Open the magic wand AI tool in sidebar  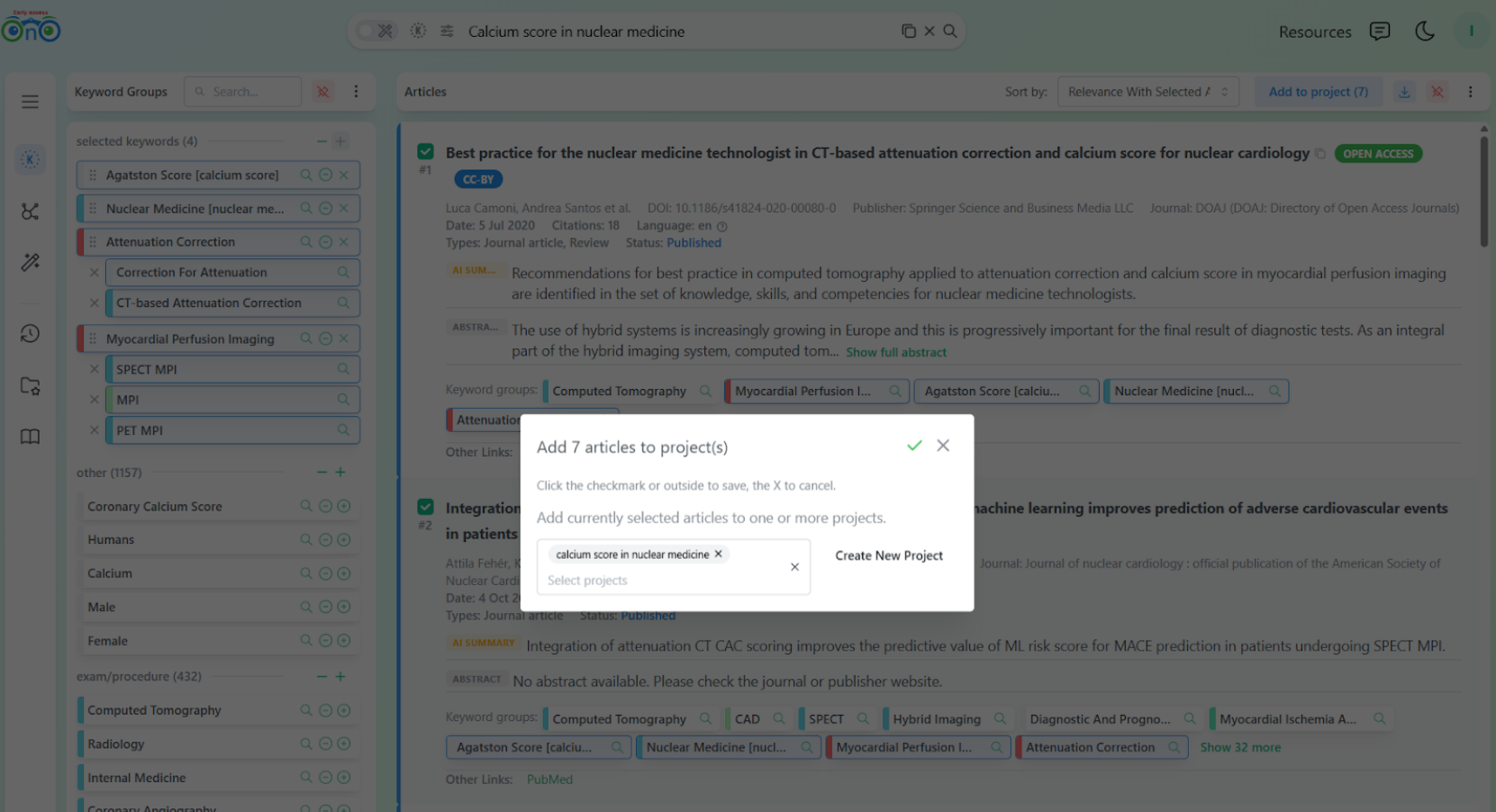(x=30, y=262)
